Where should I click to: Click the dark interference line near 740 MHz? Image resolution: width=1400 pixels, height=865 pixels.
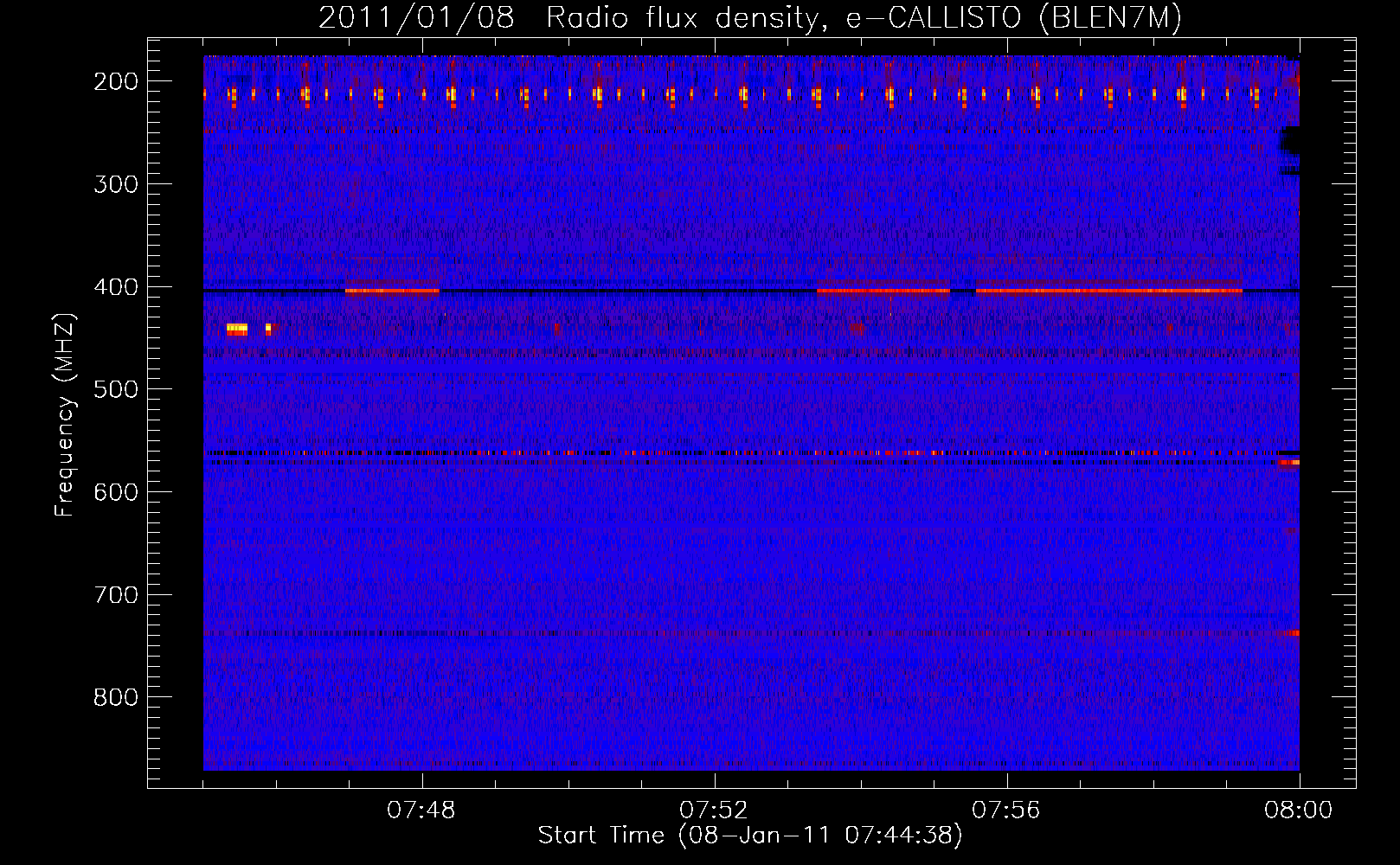pos(751,633)
